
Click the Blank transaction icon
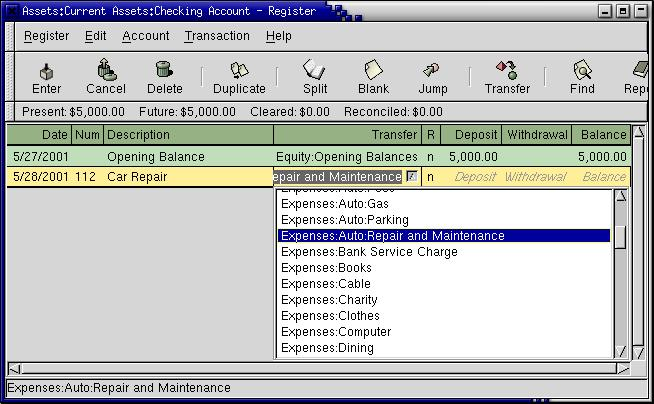[373, 71]
